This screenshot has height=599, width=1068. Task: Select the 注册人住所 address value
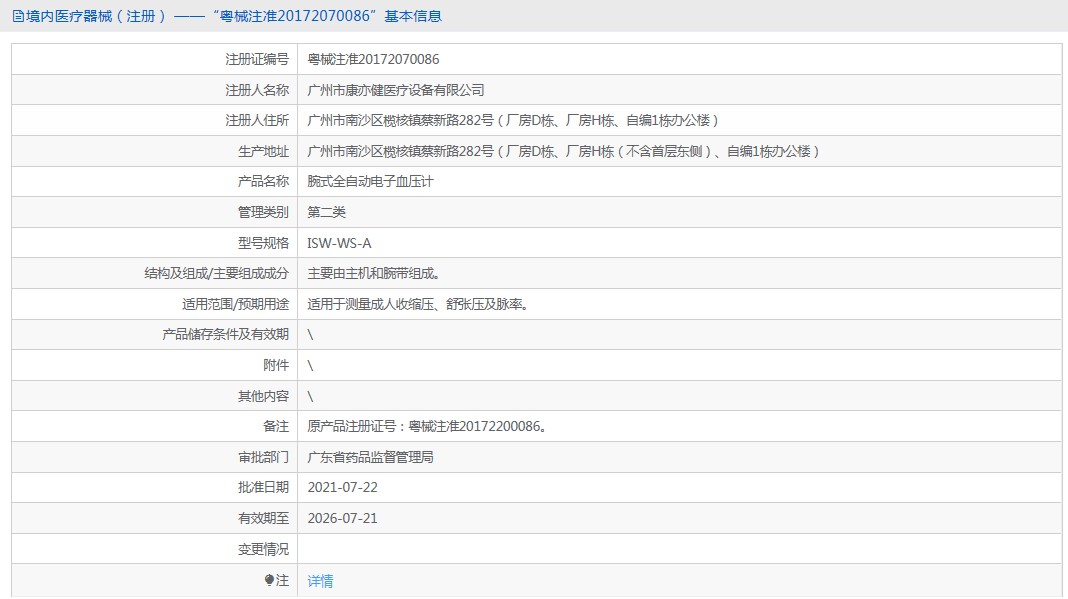click(x=513, y=121)
